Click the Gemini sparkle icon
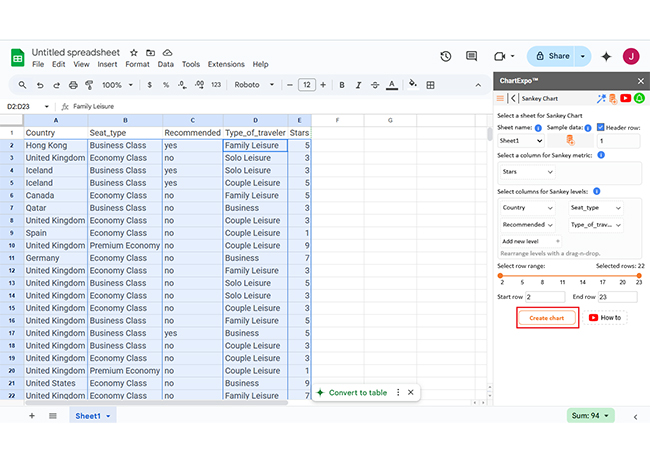 coord(606,56)
